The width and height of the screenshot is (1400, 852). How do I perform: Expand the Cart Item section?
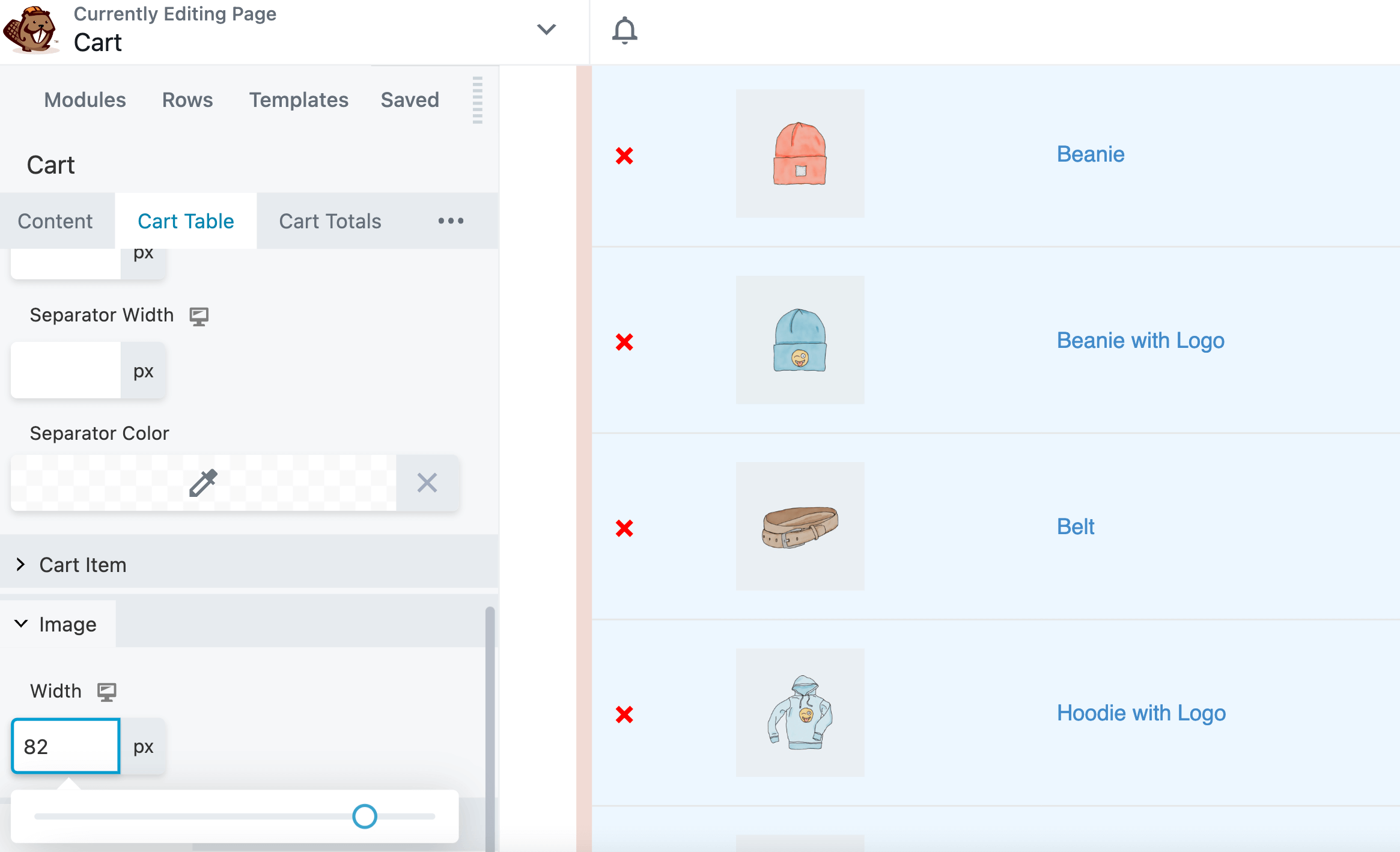click(82, 565)
